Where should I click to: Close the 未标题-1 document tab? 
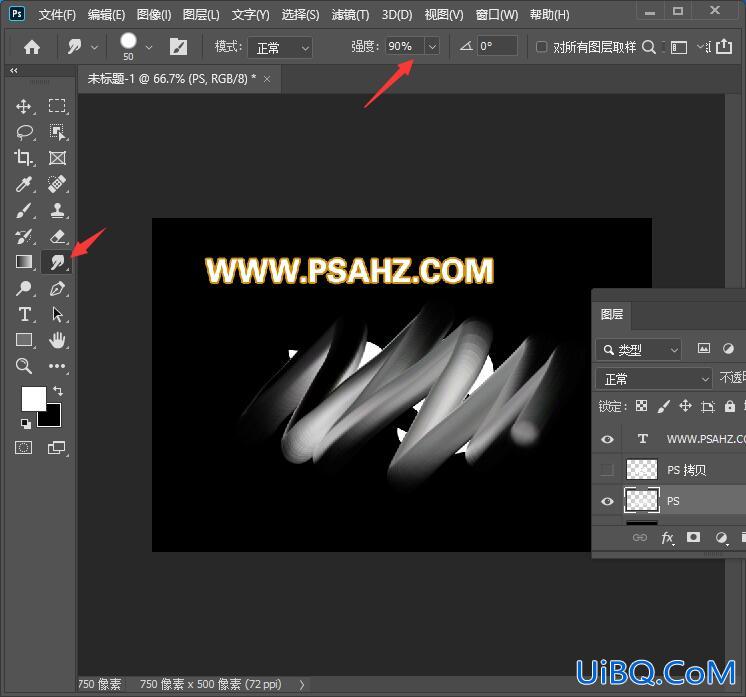pos(267,79)
